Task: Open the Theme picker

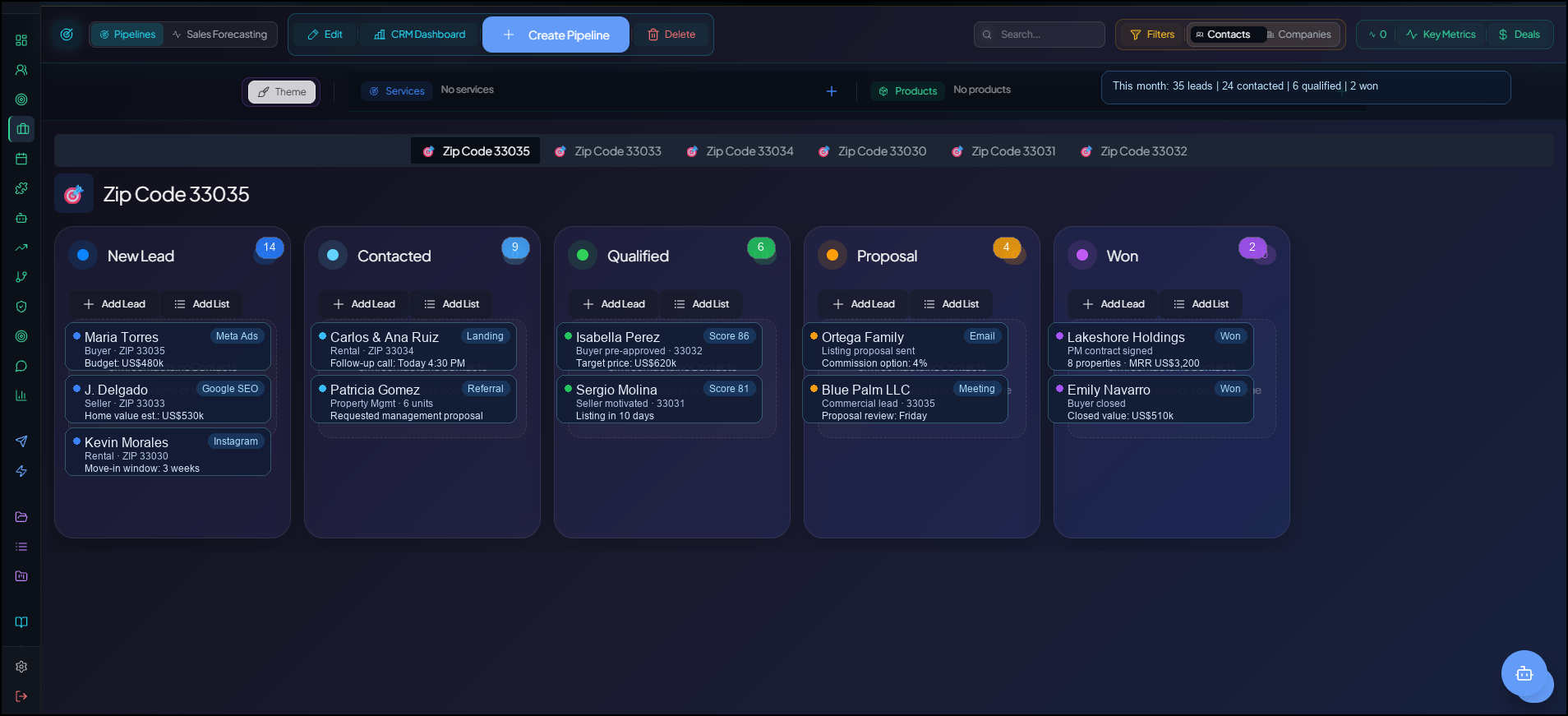Action: (x=282, y=92)
